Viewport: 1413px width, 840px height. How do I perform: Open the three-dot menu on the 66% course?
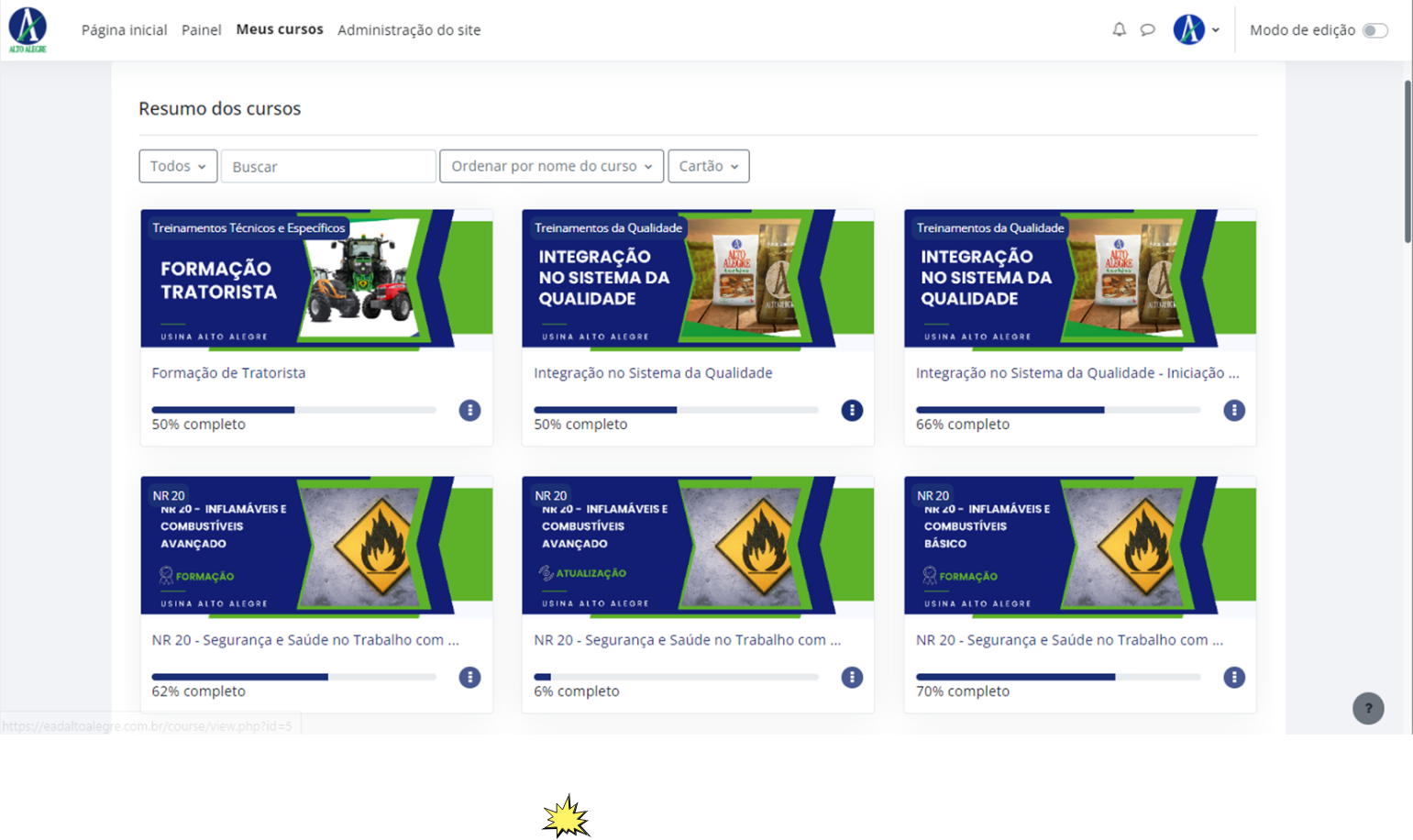click(1234, 410)
